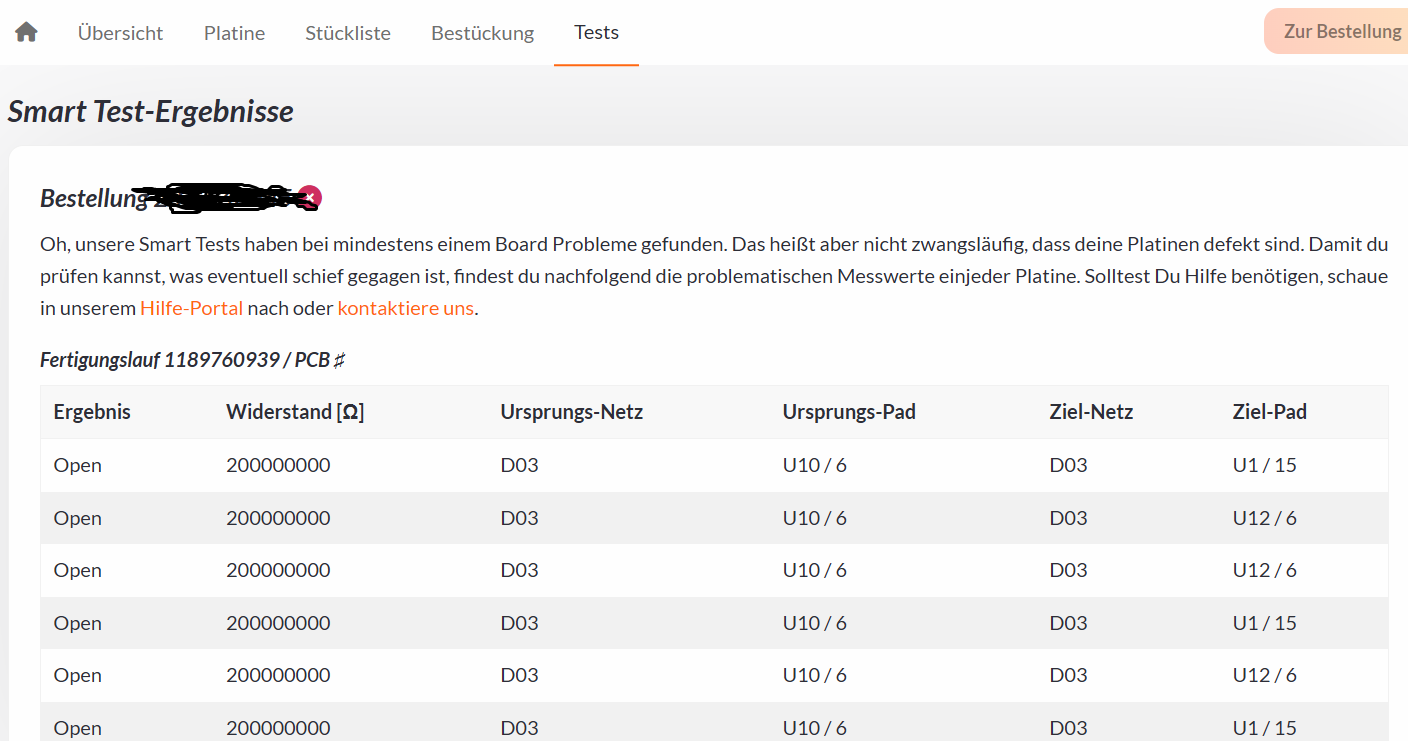Select the Smart Test-Ergebnisse heading

tap(151, 111)
